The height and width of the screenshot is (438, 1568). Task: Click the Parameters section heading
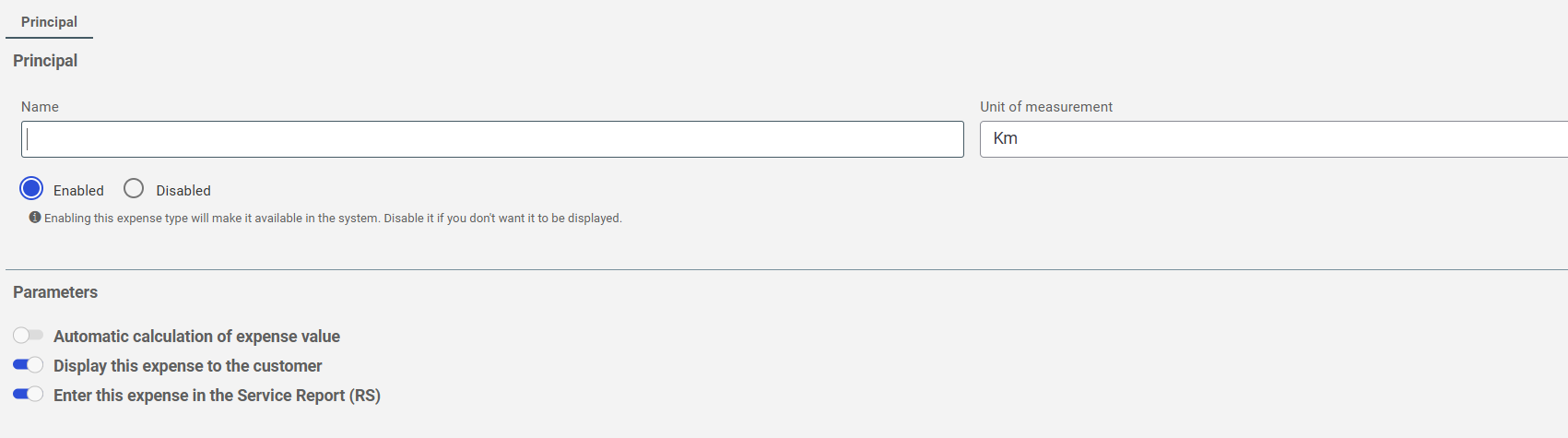(x=55, y=292)
